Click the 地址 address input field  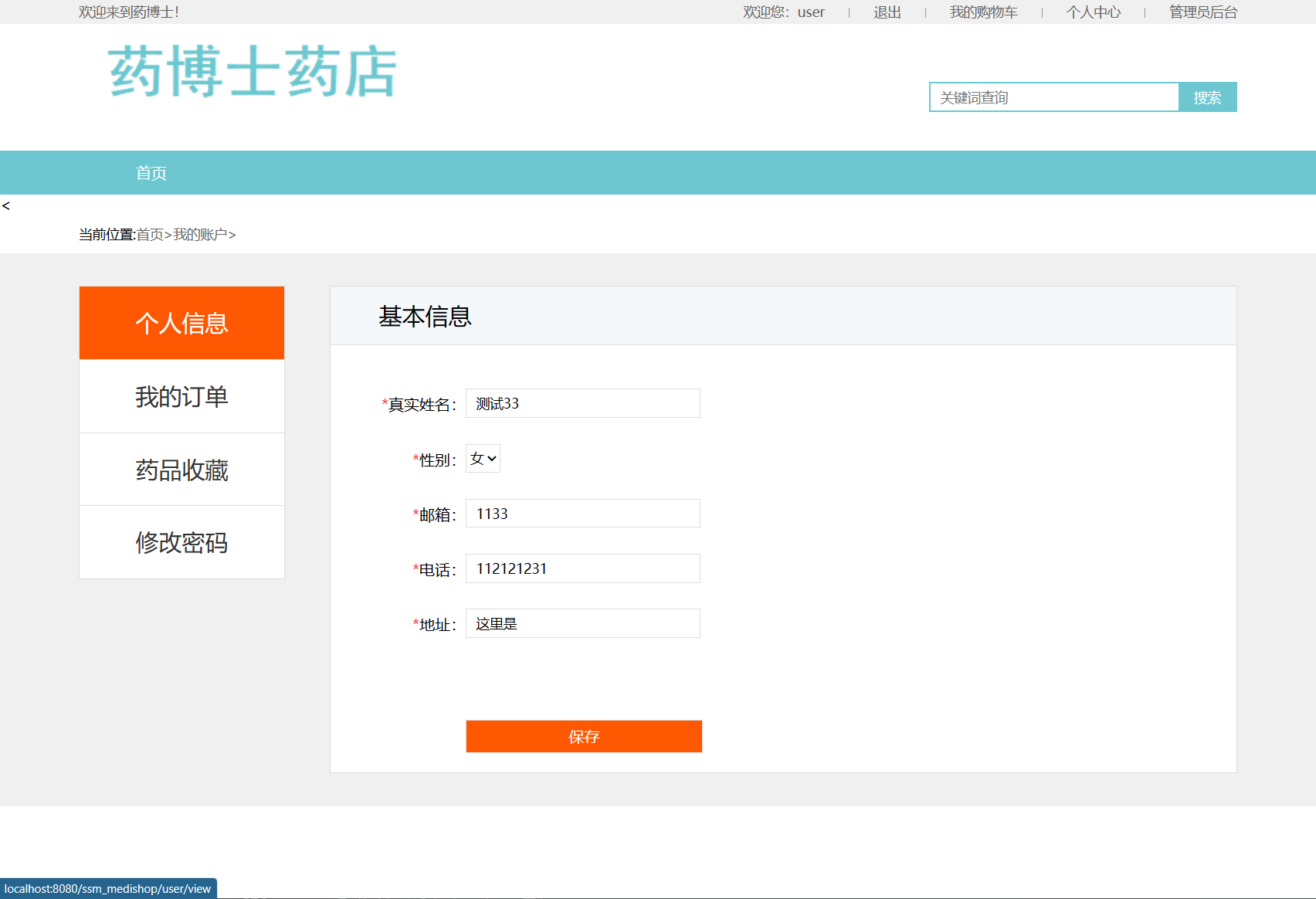(x=582, y=623)
